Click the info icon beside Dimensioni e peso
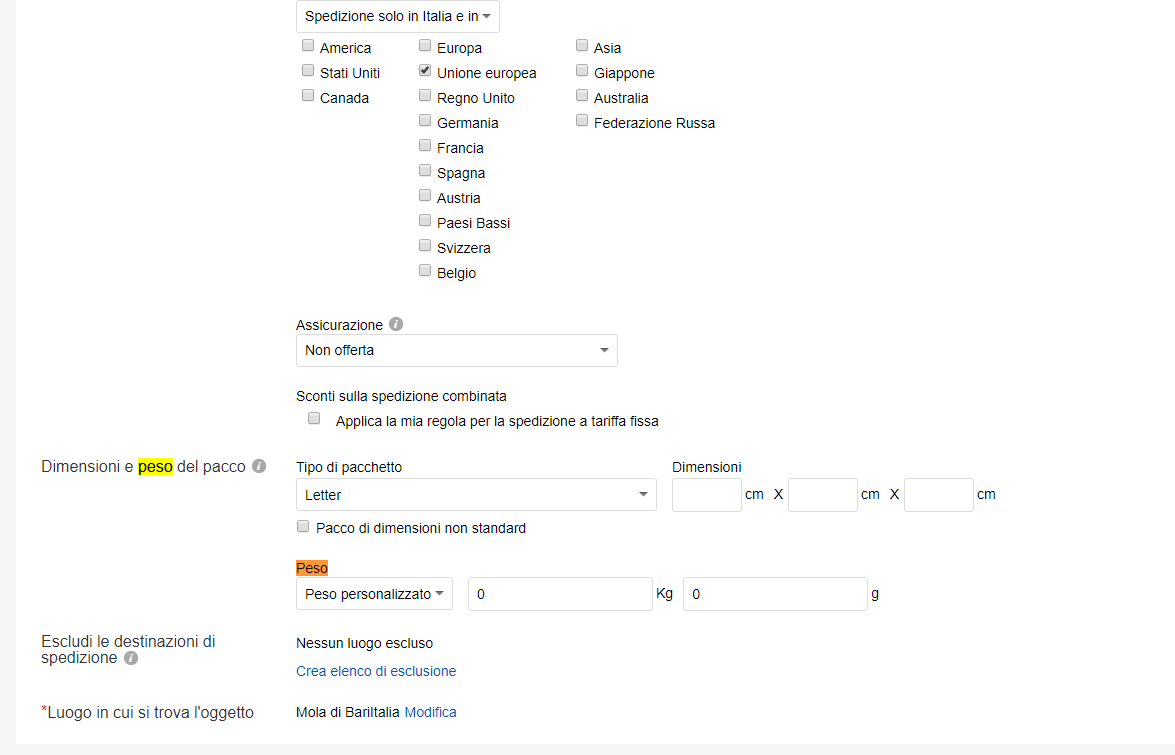The width and height of the screenshot is (1175, 755). (259, 466)
